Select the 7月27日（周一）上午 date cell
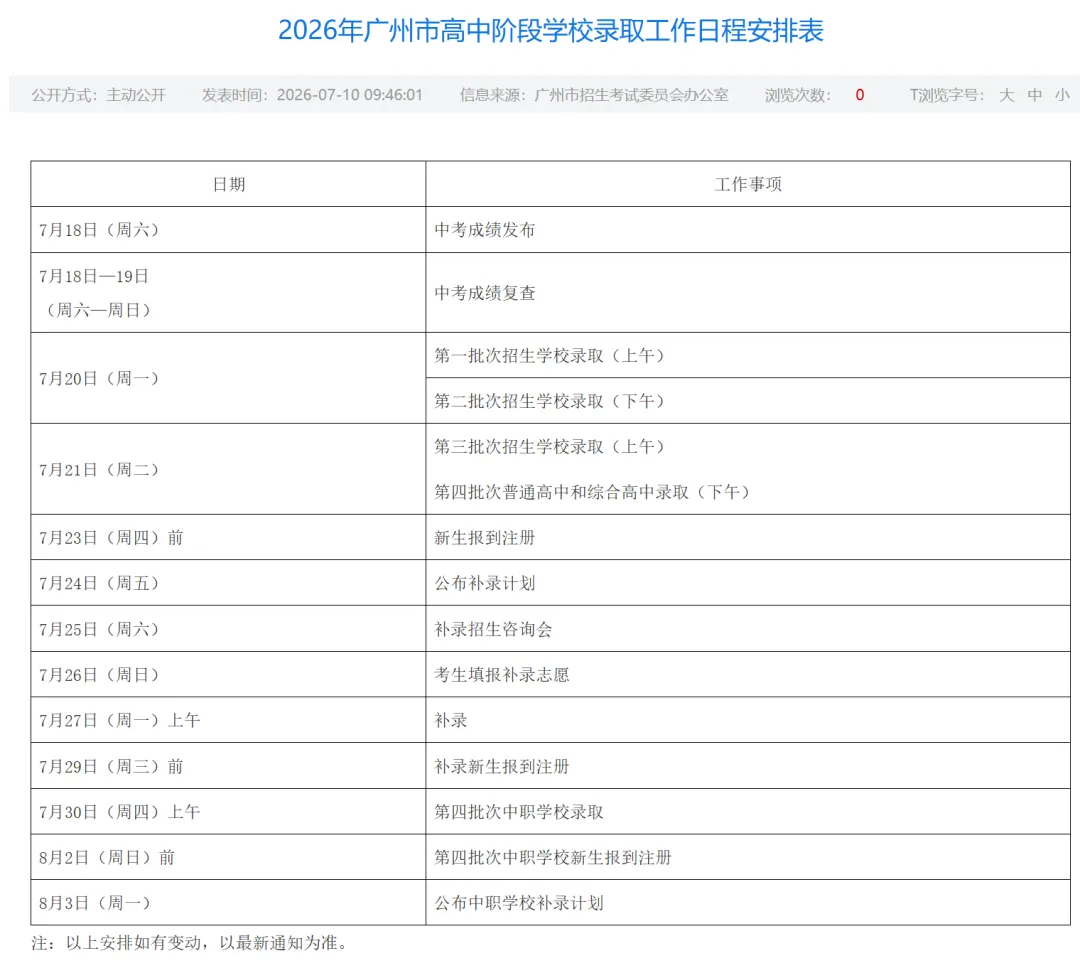 (x=228, y=720)
